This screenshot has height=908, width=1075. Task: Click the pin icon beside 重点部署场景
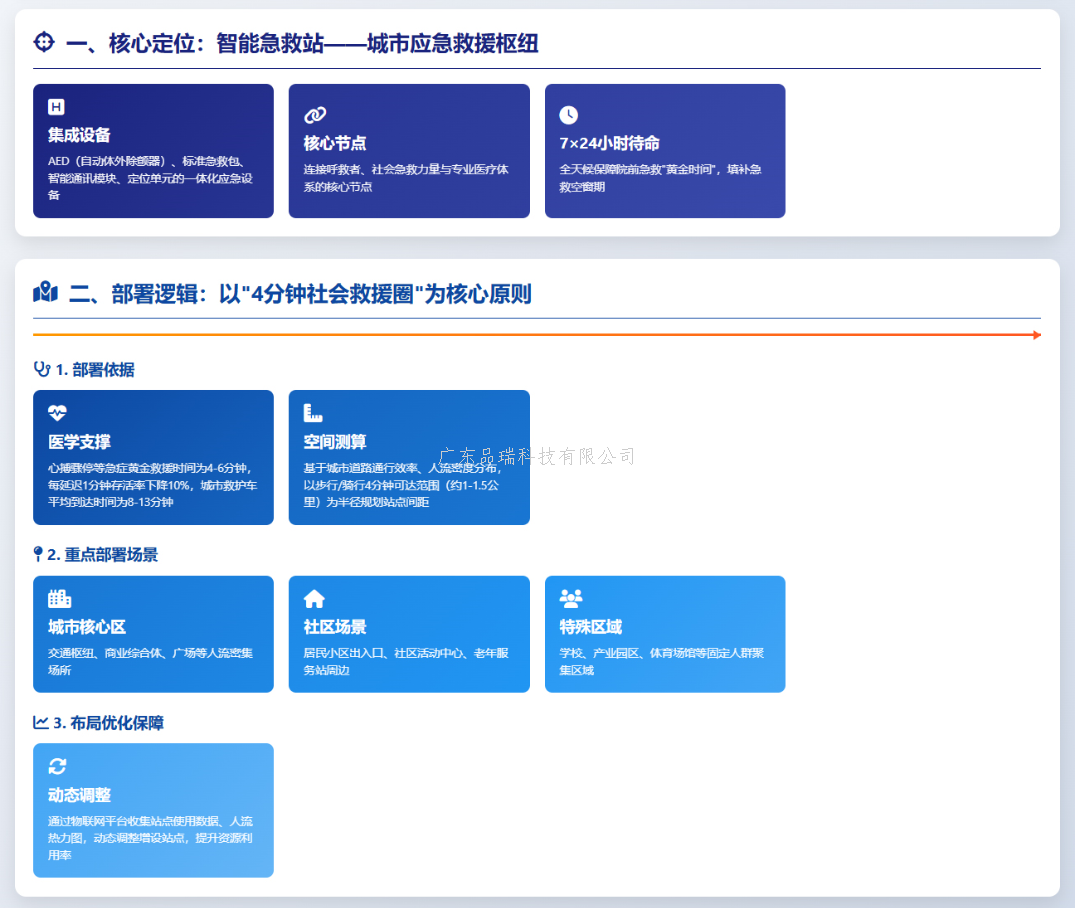click(38, 554)
